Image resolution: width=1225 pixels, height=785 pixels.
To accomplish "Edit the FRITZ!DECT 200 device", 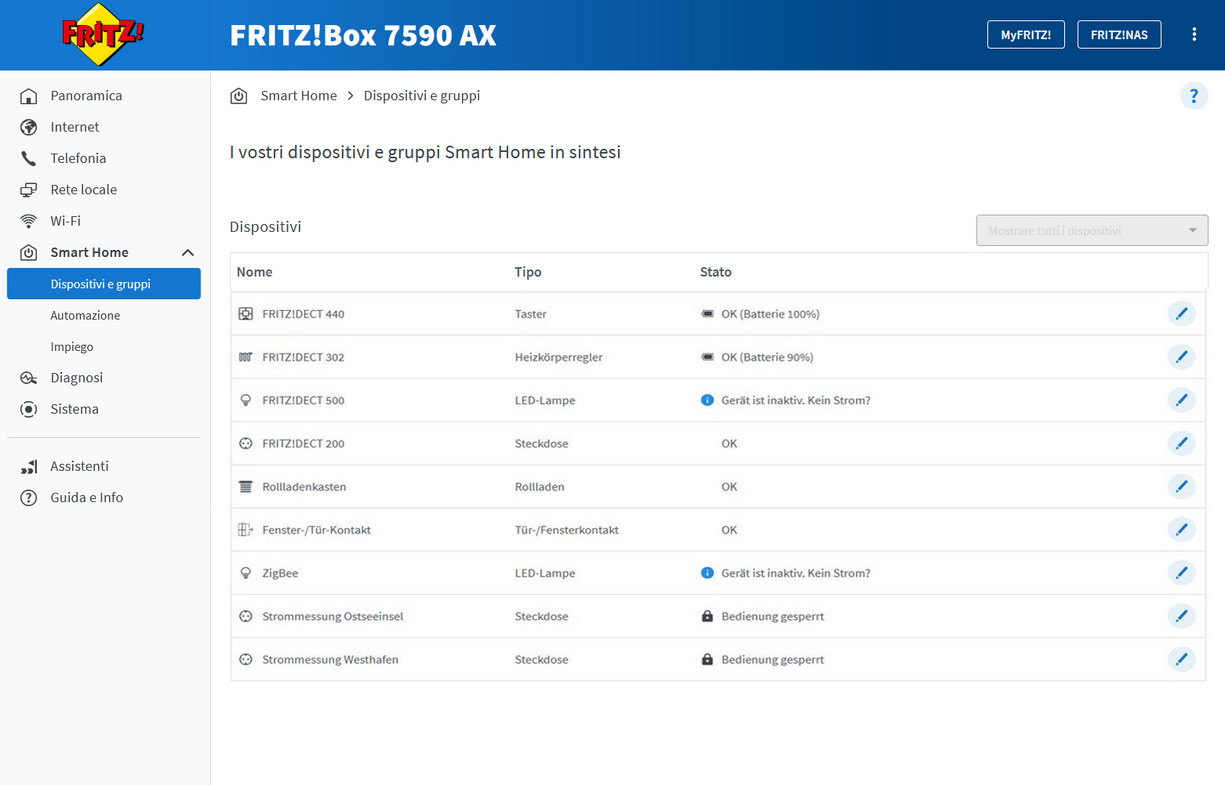I will [1181, 443].
